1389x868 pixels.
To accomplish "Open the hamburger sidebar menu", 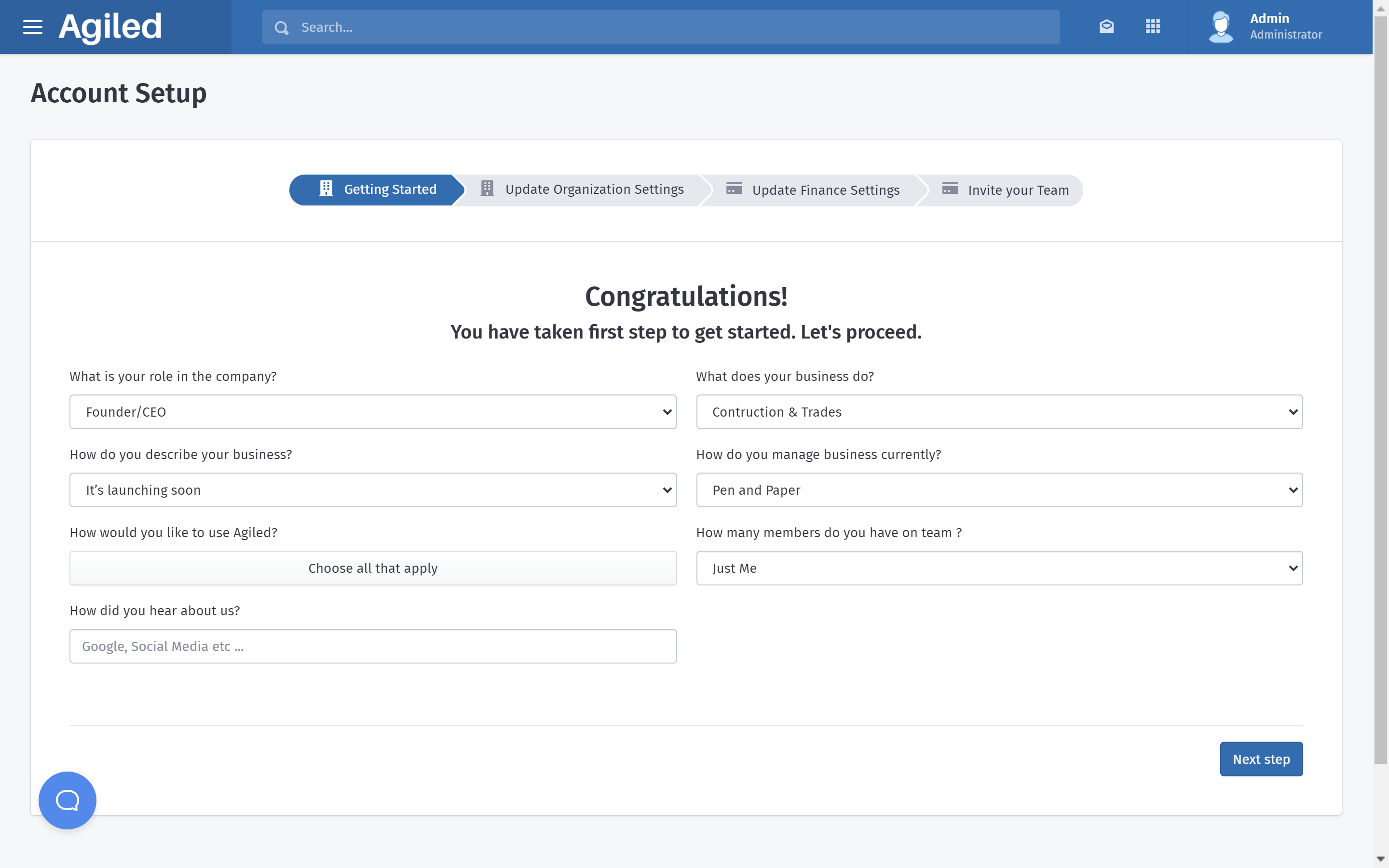I will (33, 27).
